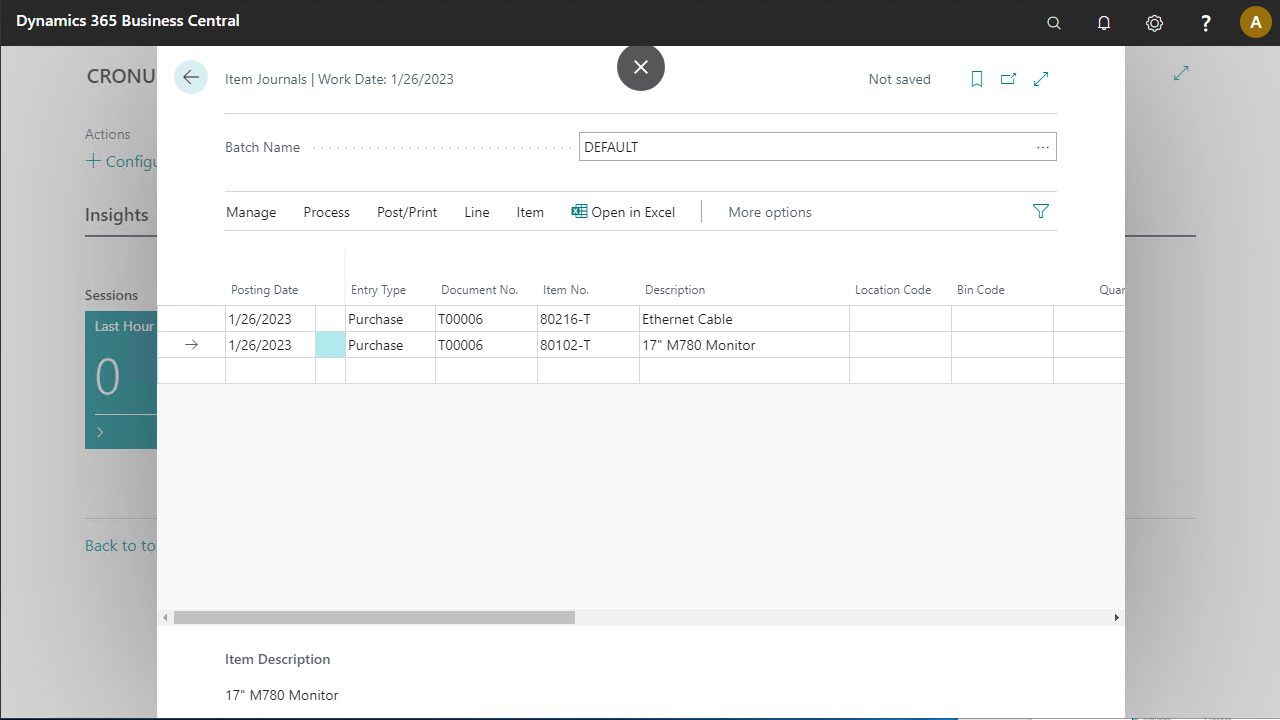Click the left arrow of the horizontal scrollbar
This screenshot has width=1280, height=720.
tap(165, 618)
